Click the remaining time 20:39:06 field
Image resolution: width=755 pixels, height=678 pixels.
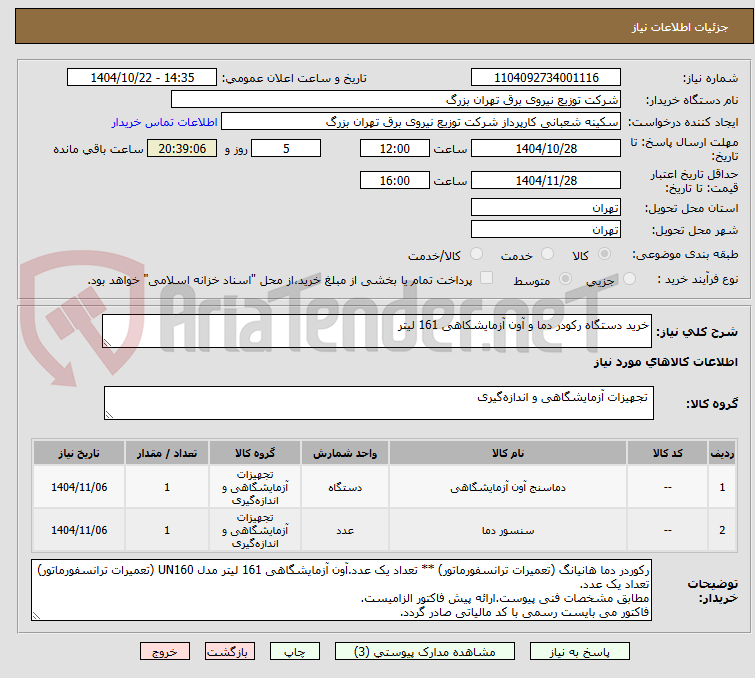(x=182, y=148)
